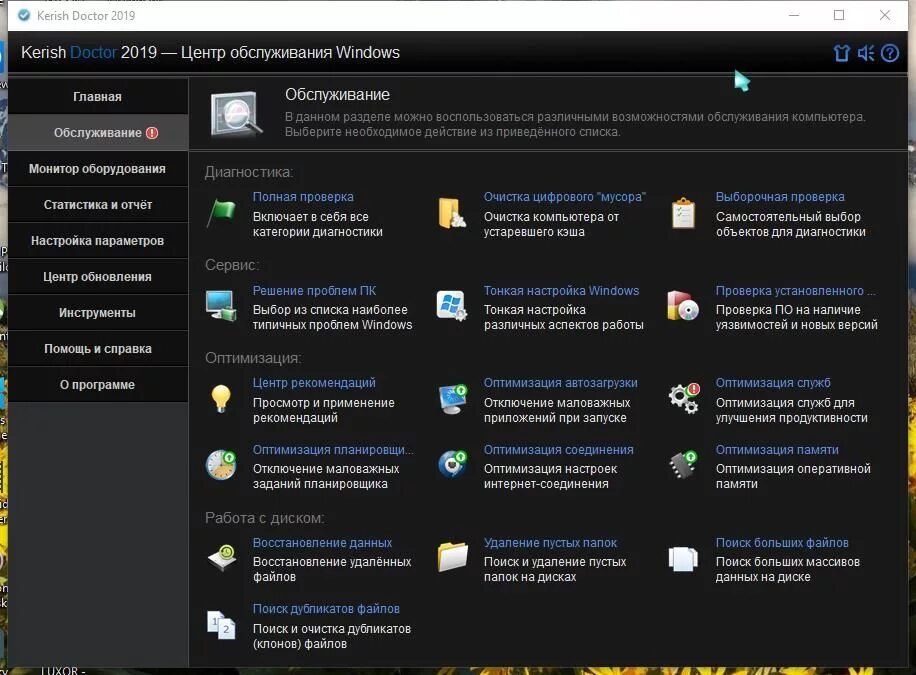Open Оптимизация соединения link

[x=558, y=449]
